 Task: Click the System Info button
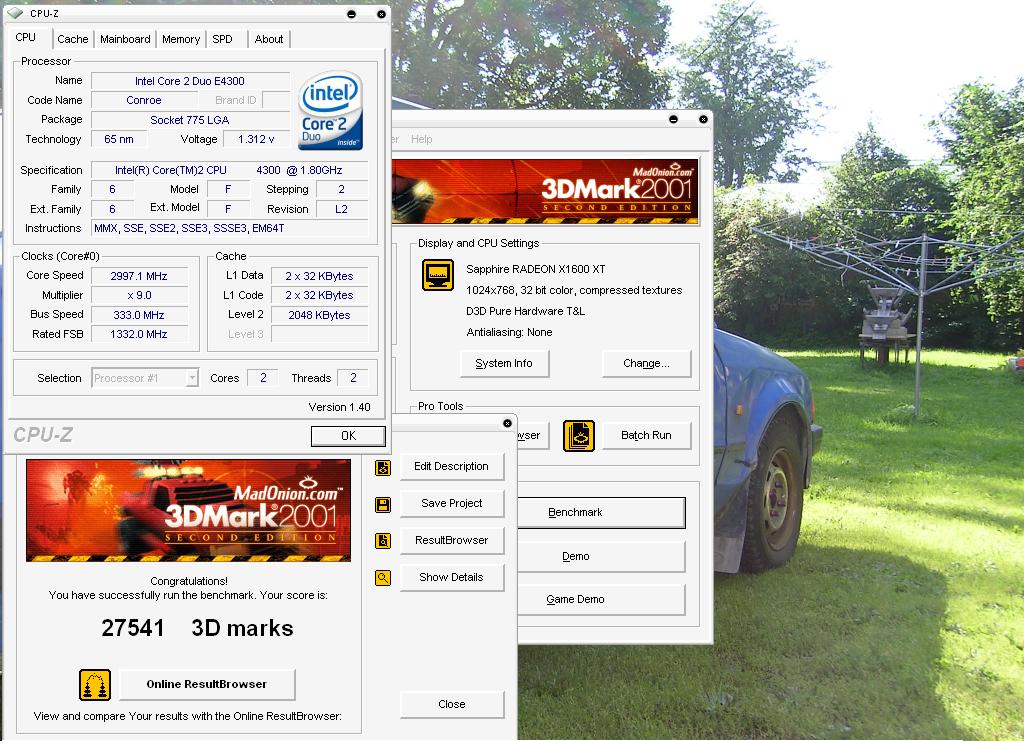pyautogui.click(x=504, y=364)
